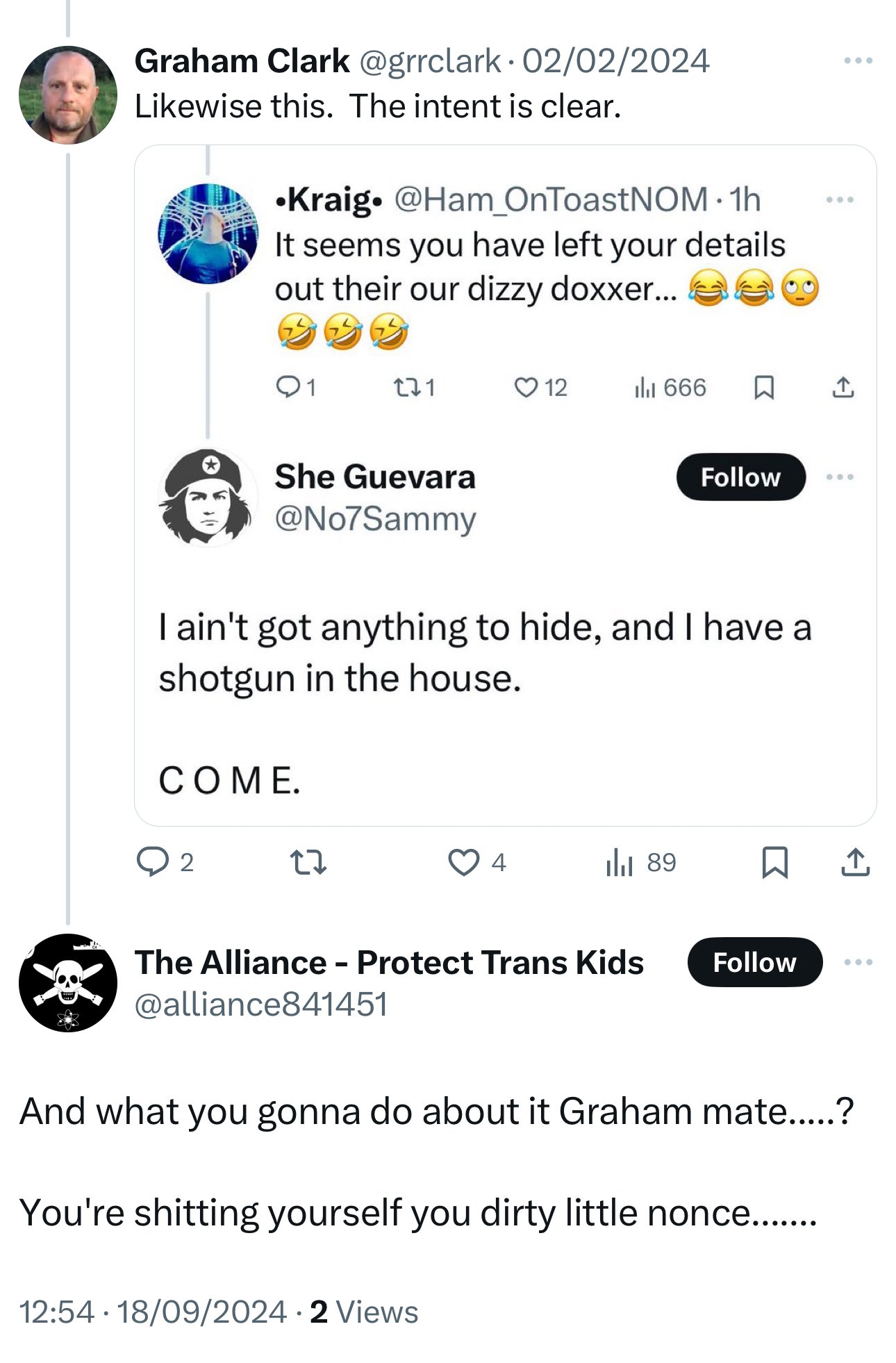The width and height of the screenshot is (896, 1363).
Task: Open the tweet timestamp 12:54 · 18/09/2024
Action: 153,1312
